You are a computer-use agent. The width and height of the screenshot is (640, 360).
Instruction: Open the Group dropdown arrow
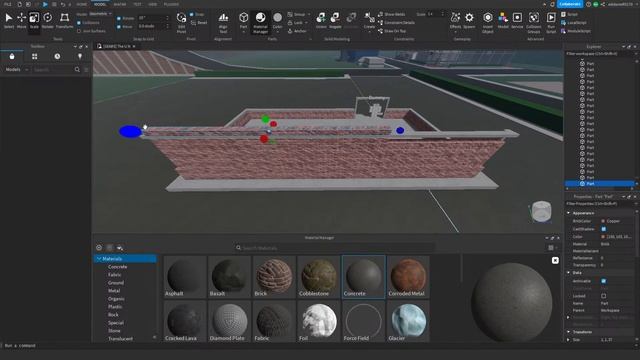[309, 14]
